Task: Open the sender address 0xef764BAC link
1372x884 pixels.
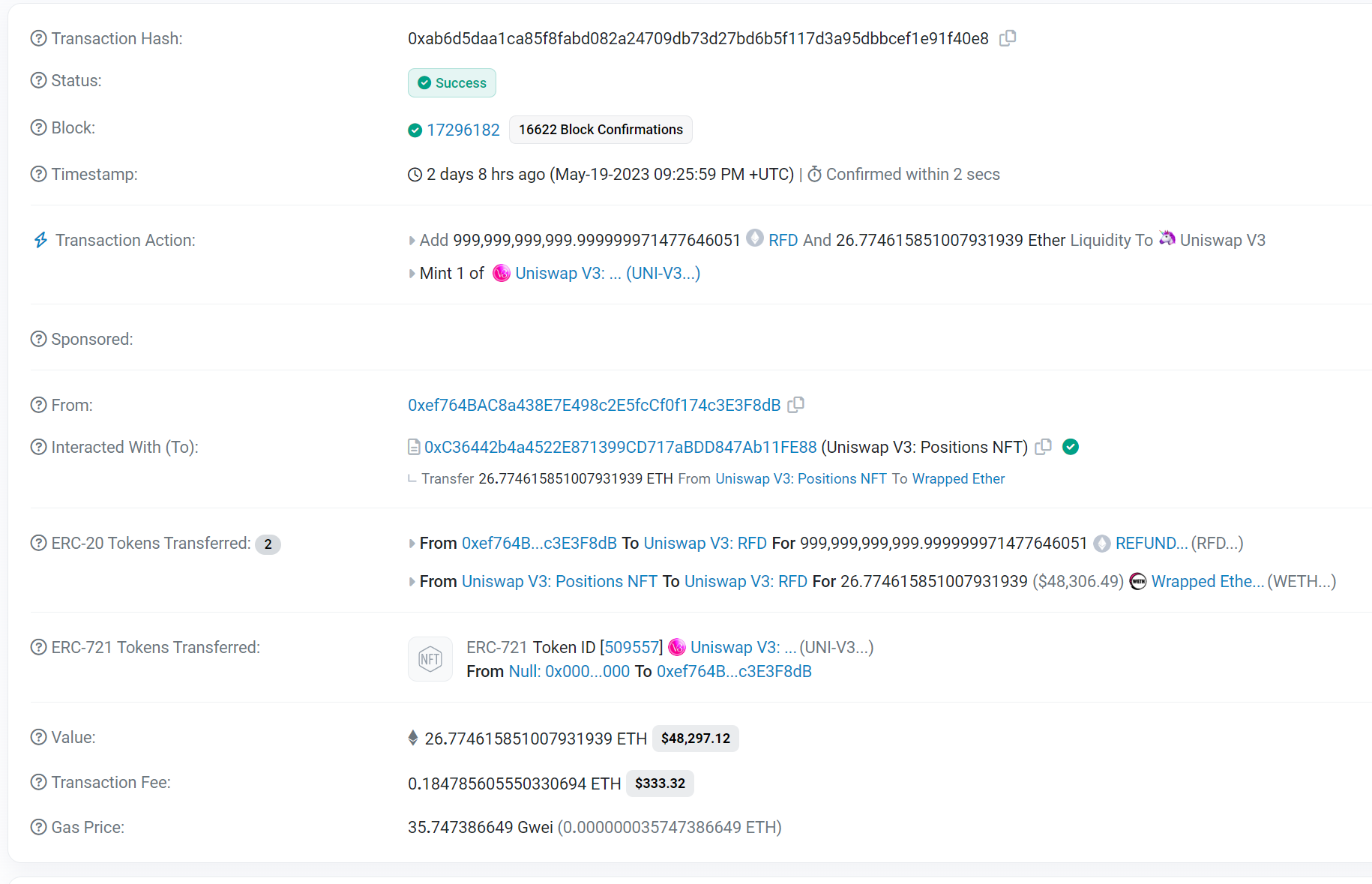Action: point(594,405)
